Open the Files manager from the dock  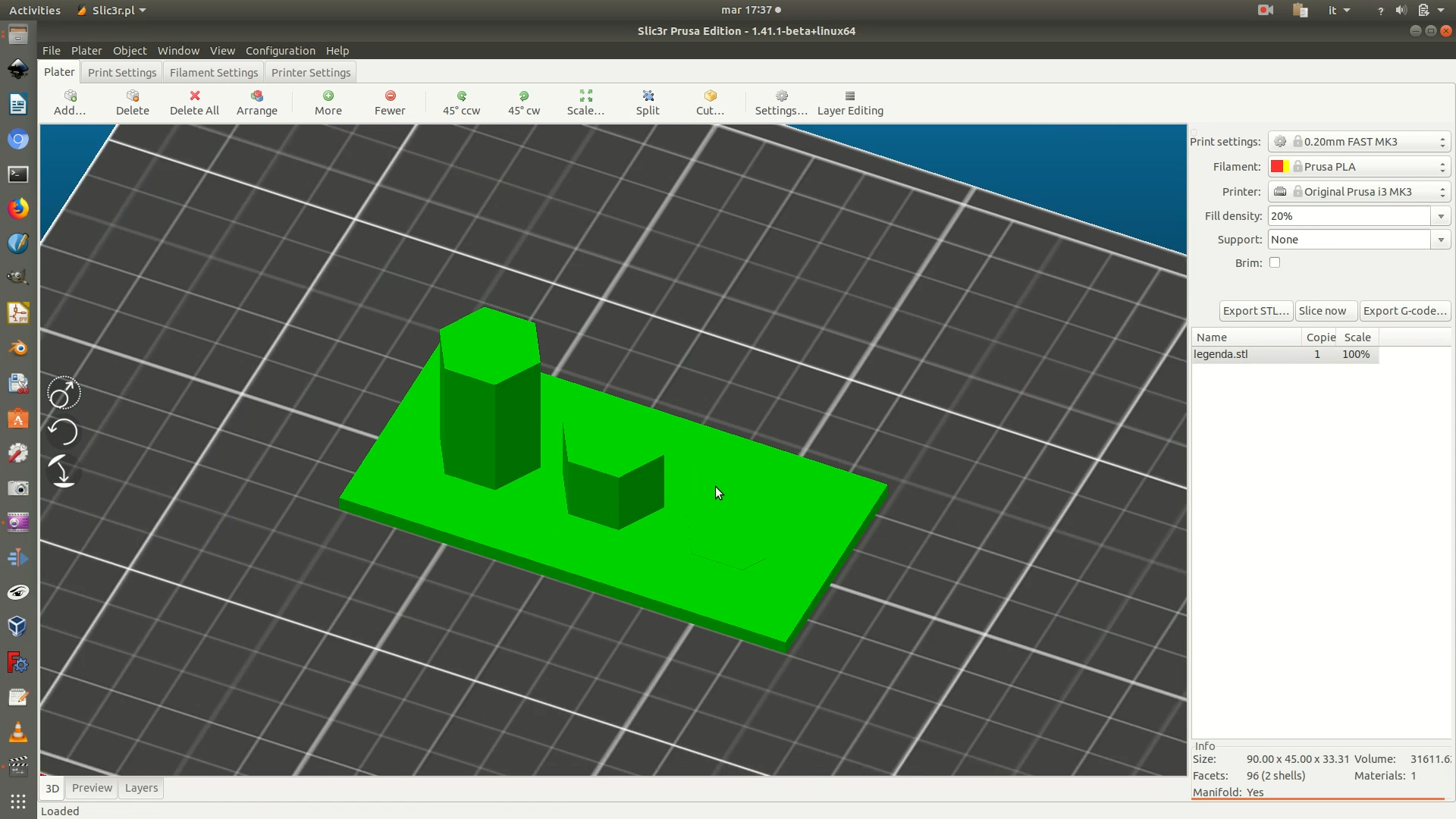18,35
